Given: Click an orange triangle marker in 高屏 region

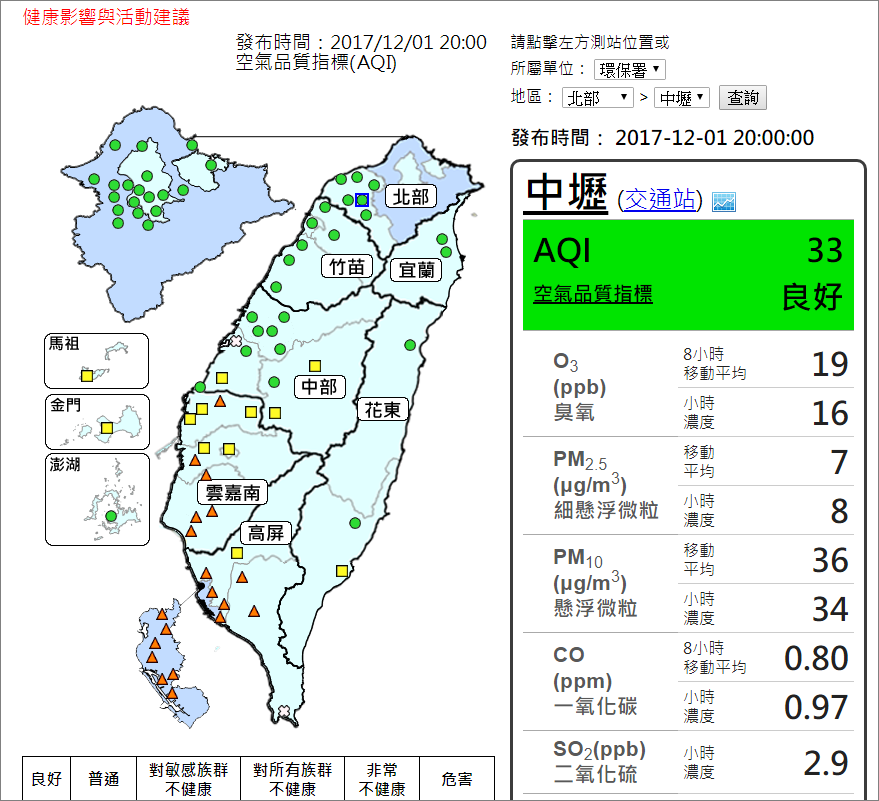Looking at the screenshot, I should 242,579.
